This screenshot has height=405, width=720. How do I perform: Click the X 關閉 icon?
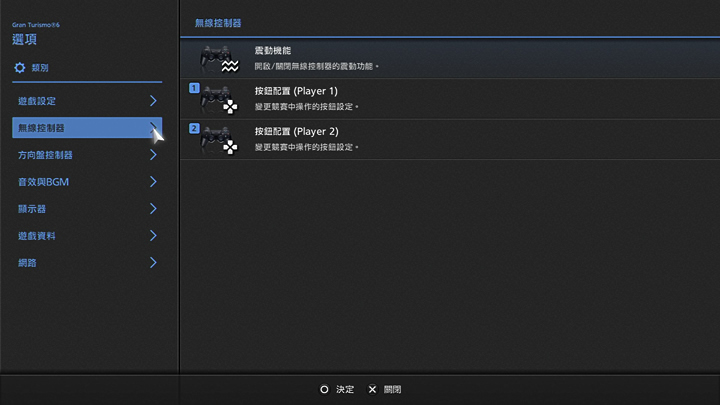coord(372,389)
